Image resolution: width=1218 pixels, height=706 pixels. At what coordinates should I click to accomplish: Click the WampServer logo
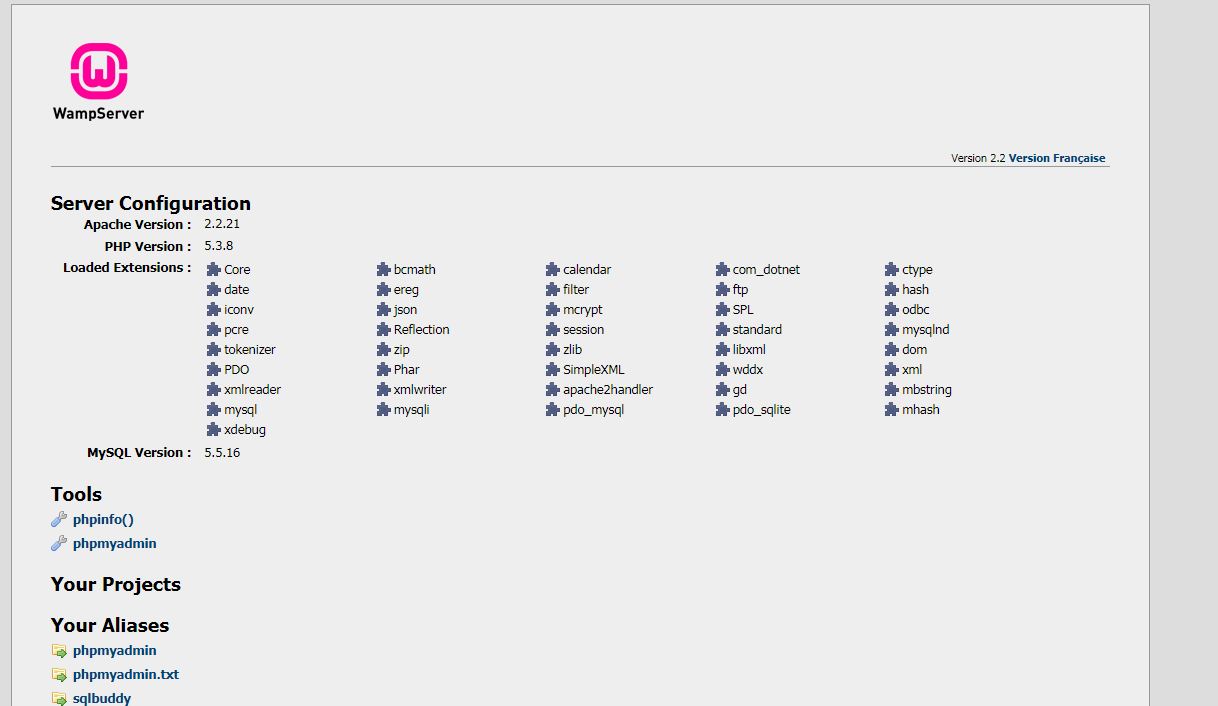tap(99, 82)
